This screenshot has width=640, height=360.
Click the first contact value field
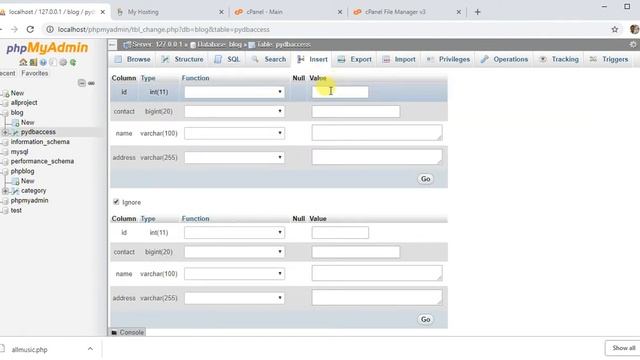(356, 111)
